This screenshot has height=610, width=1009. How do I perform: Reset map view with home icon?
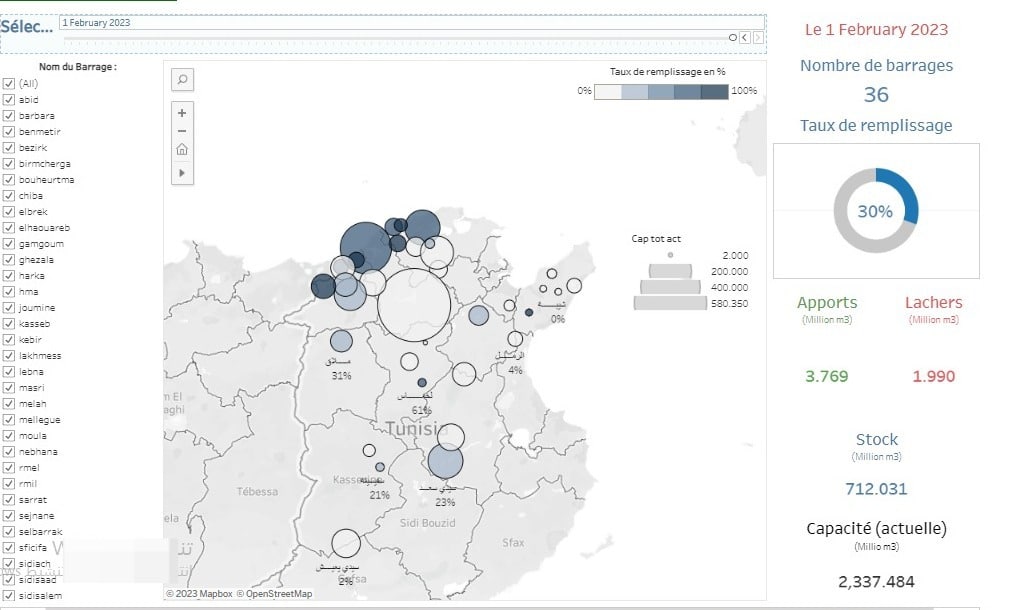[182, 150]
